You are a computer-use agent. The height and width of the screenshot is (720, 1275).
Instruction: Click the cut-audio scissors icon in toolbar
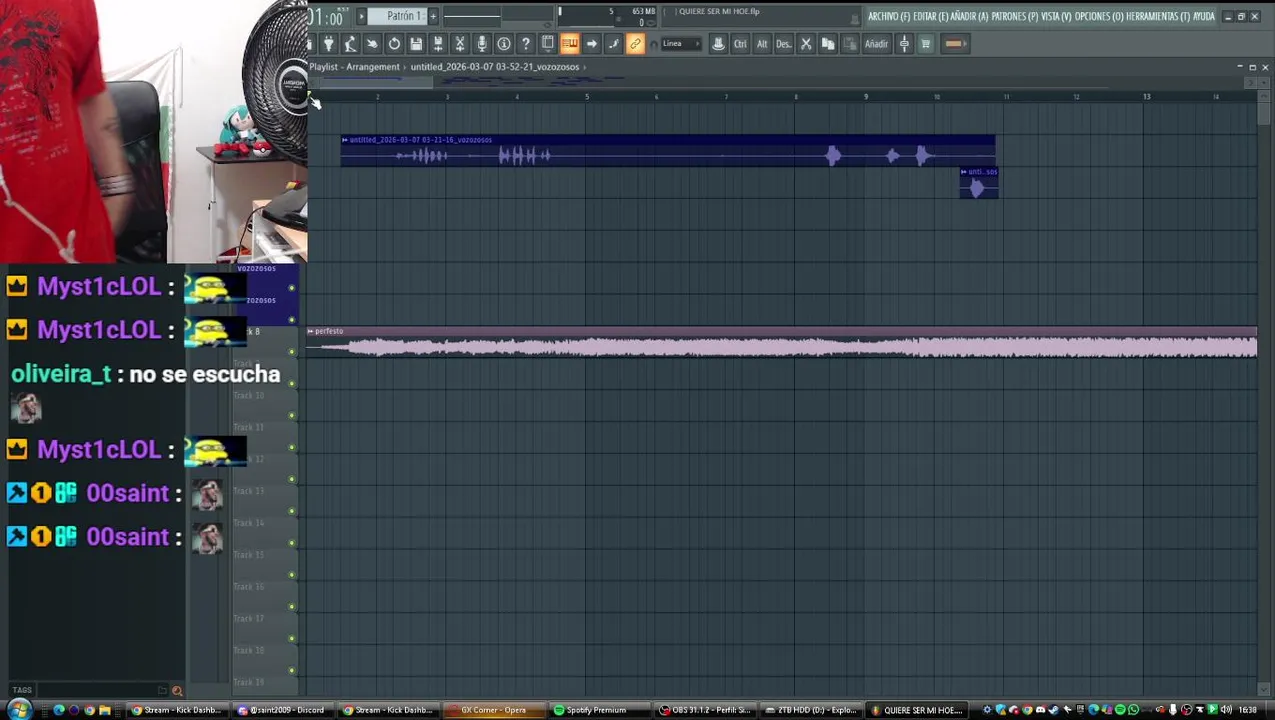tap(460, 44)
